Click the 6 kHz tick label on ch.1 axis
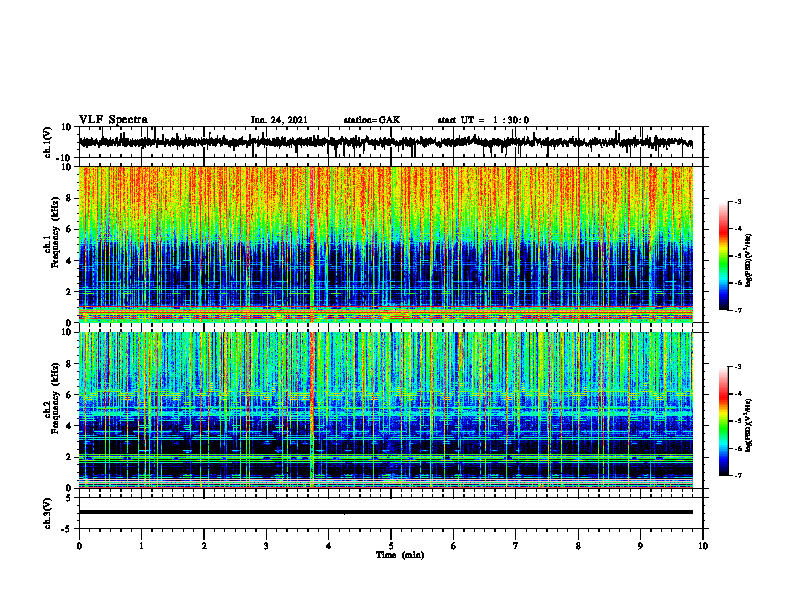This screenshot has width=792, height=612. (x=69, y=229)
